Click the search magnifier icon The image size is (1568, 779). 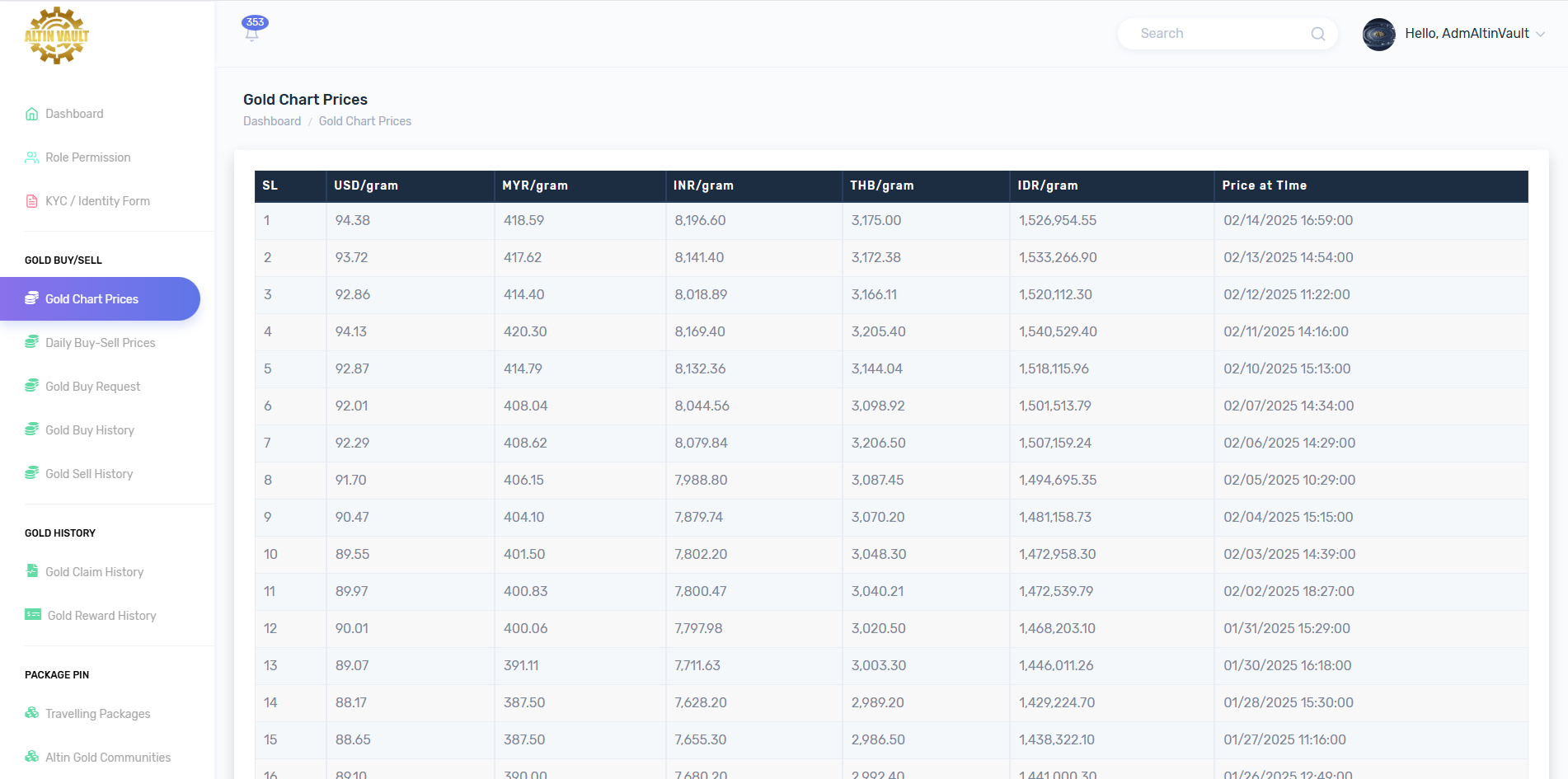click(x=1317, y=34)
